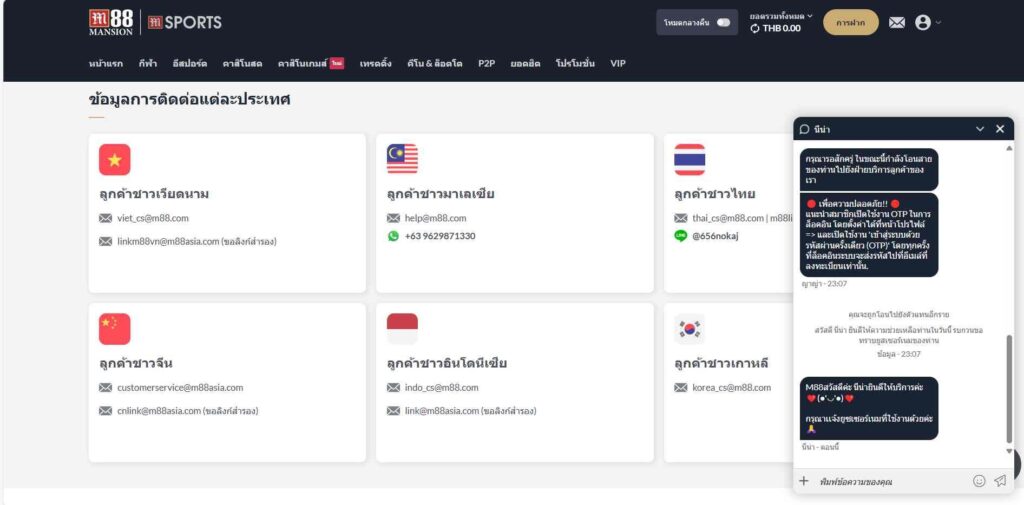Viewport: 1024px width, 505px height.
Task: Click the gold deposit button
Action: coord(850,22)
